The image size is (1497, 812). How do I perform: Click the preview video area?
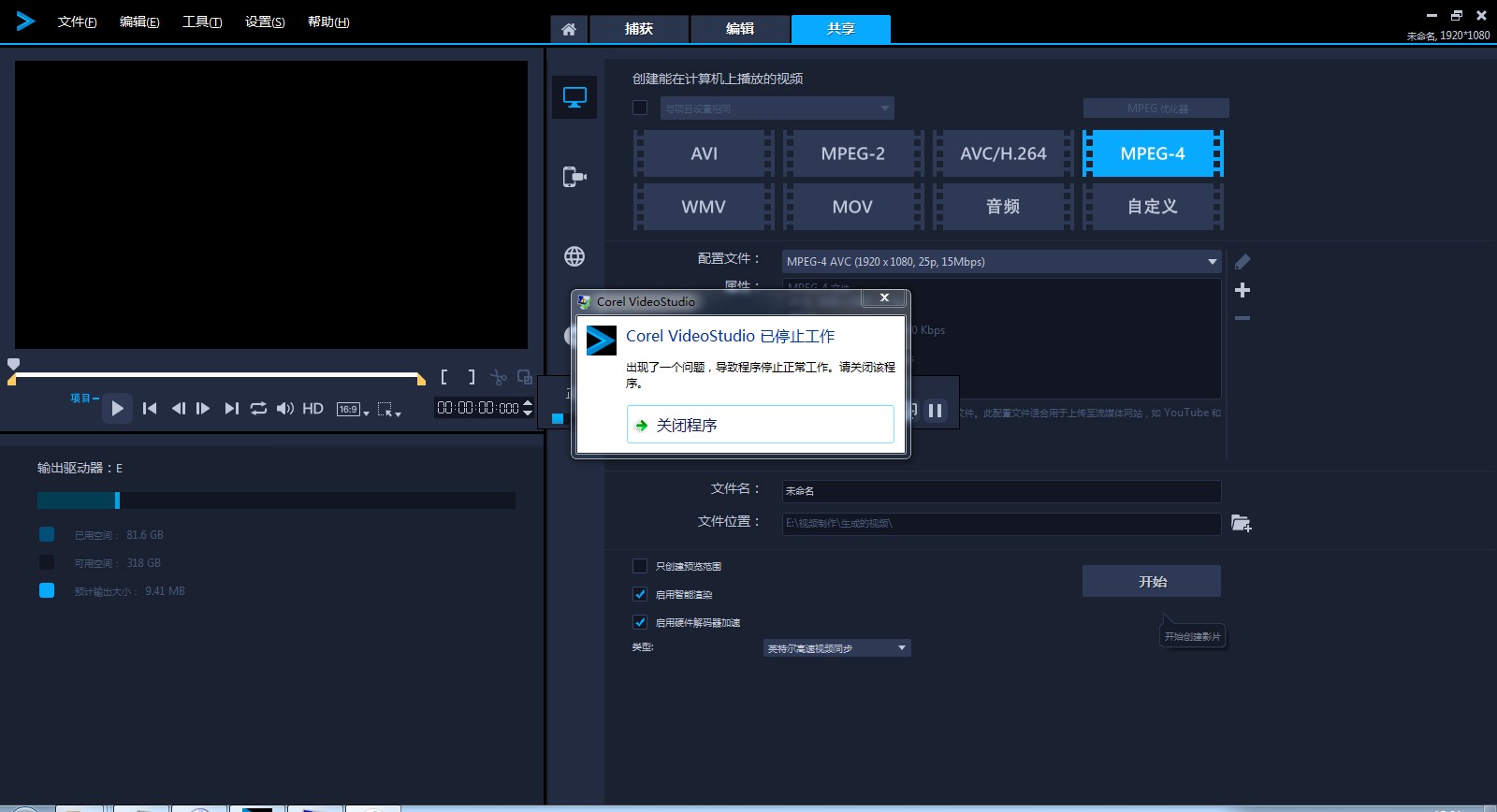pos(271,205)
